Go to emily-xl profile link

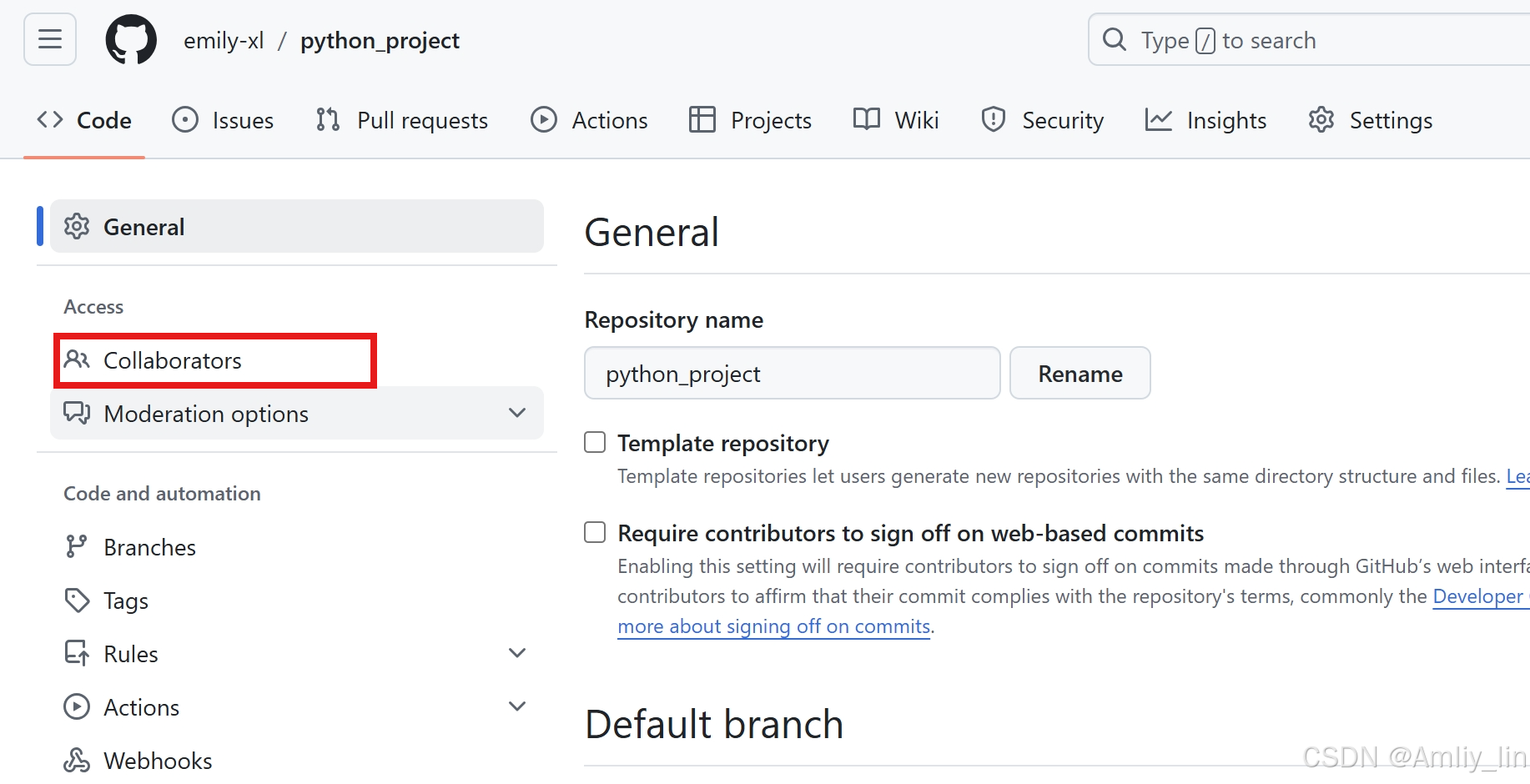(x=224, y=40)
